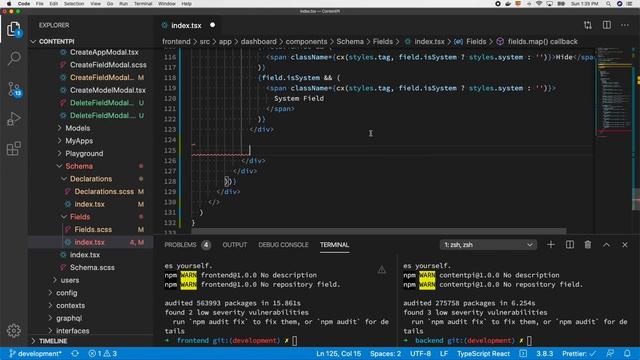Screen dimensions: 640x360
Task: Open the Terminal menu in menu bar
Action: (x=143, y=4)
